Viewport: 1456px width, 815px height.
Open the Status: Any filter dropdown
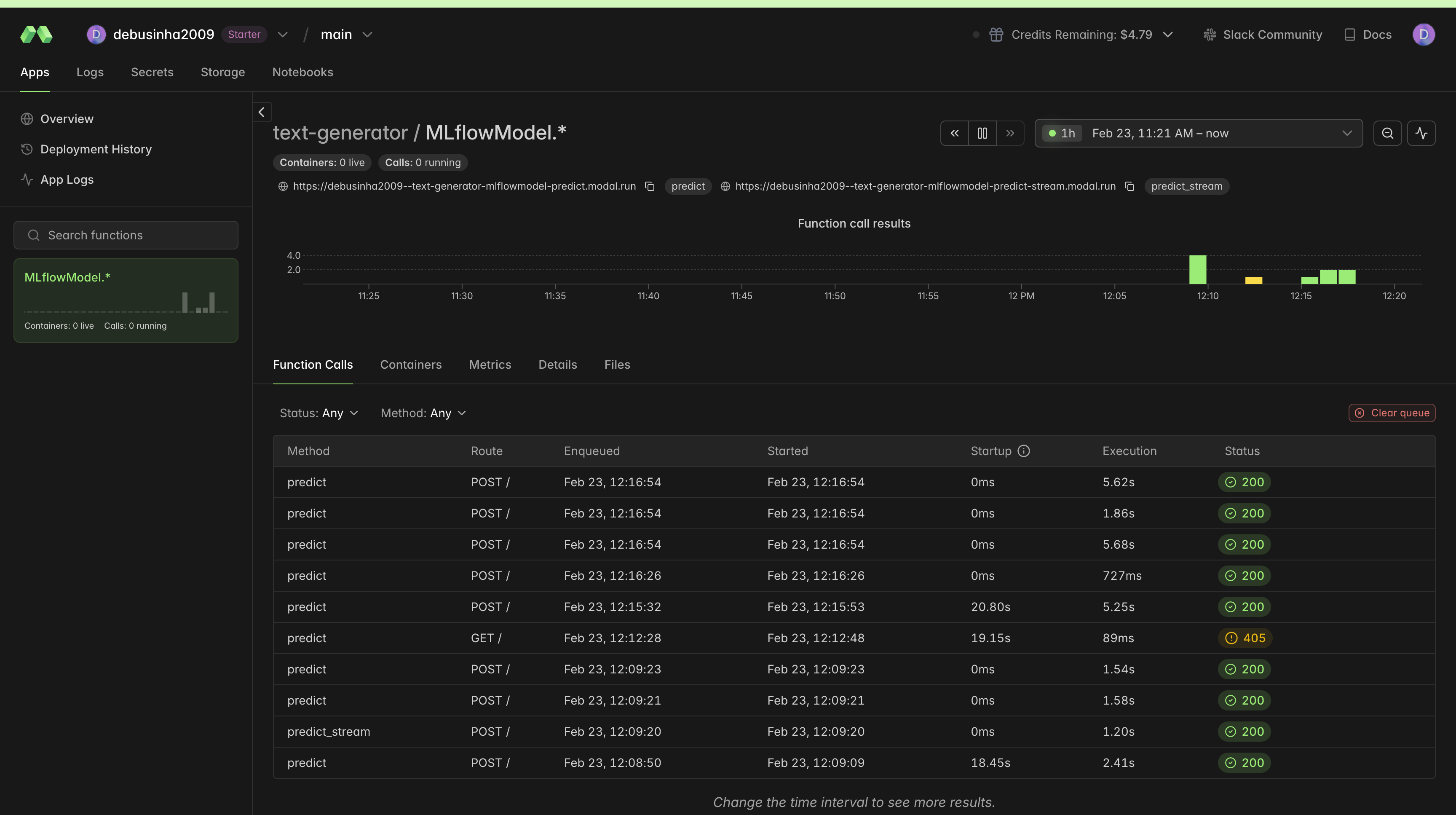319,413
